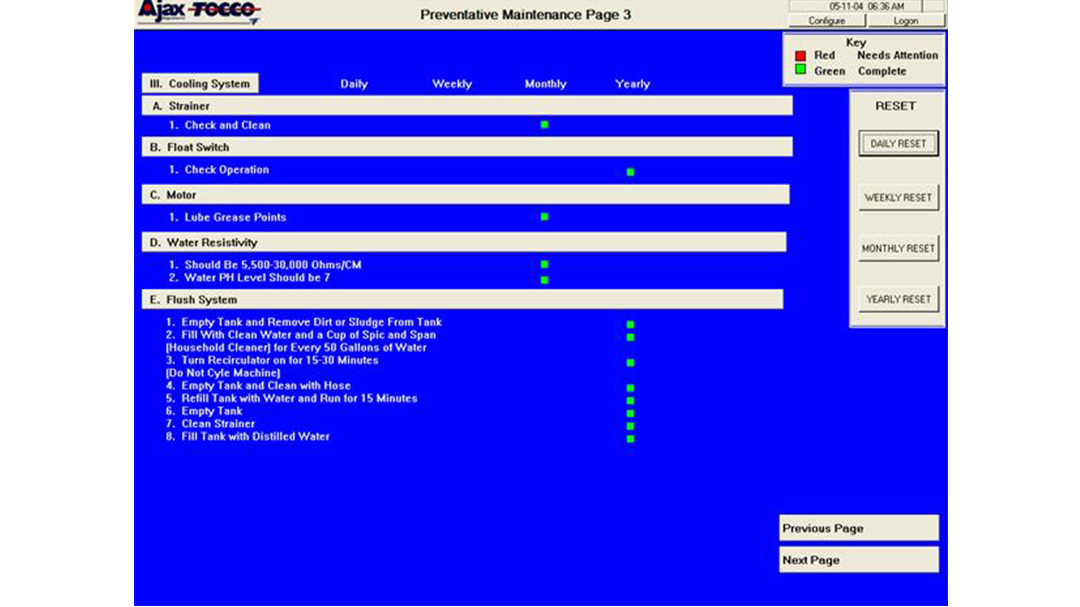Select the III. Cooling System tab
This screenshot has width=1080, height=607.
point(199,84)
